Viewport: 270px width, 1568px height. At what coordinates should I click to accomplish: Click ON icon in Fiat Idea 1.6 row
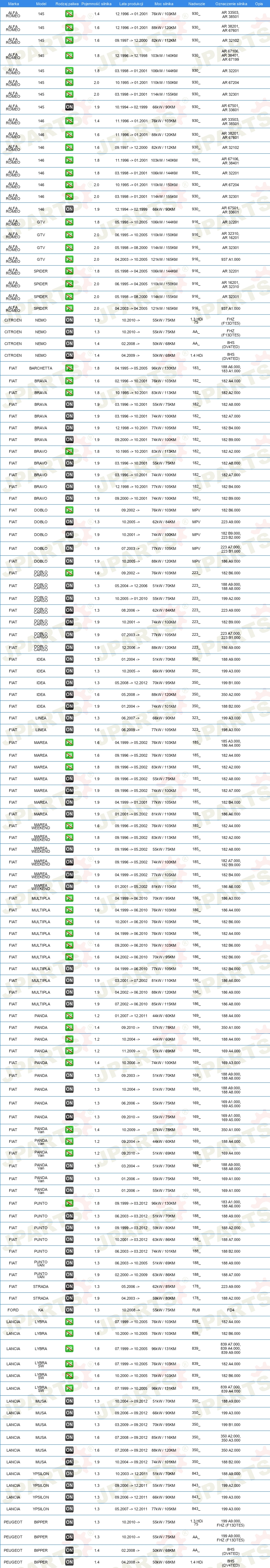[69, 695]
